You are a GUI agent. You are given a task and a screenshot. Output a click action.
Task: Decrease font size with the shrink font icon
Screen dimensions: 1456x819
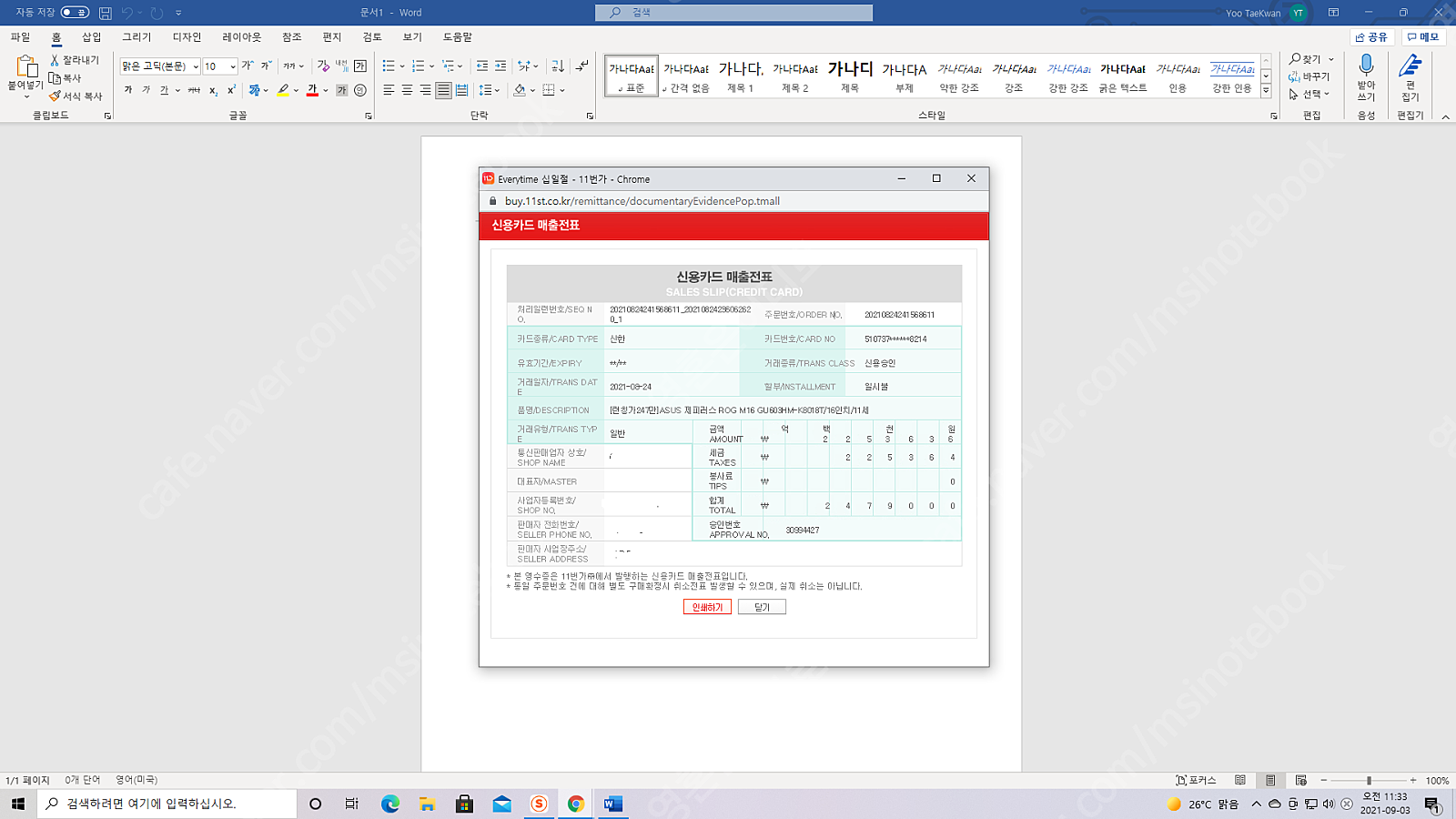coord(266,66)
